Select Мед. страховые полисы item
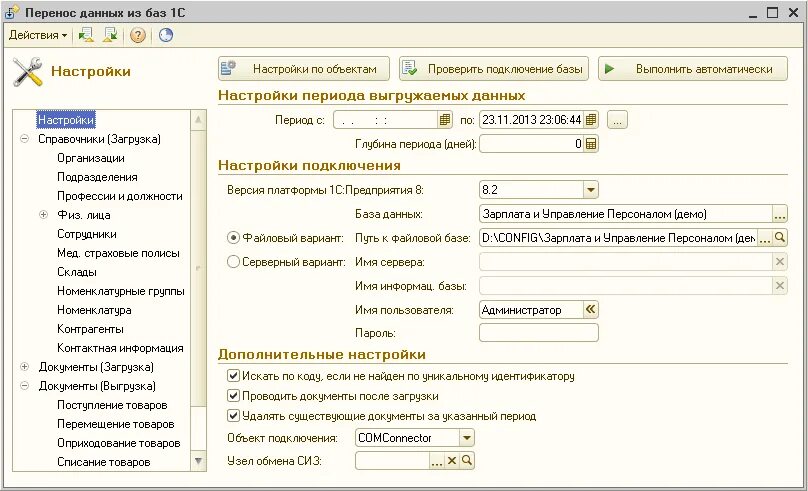Image resolution: width=808 pixels, height=491 pixels. click(x=118, y=253)
